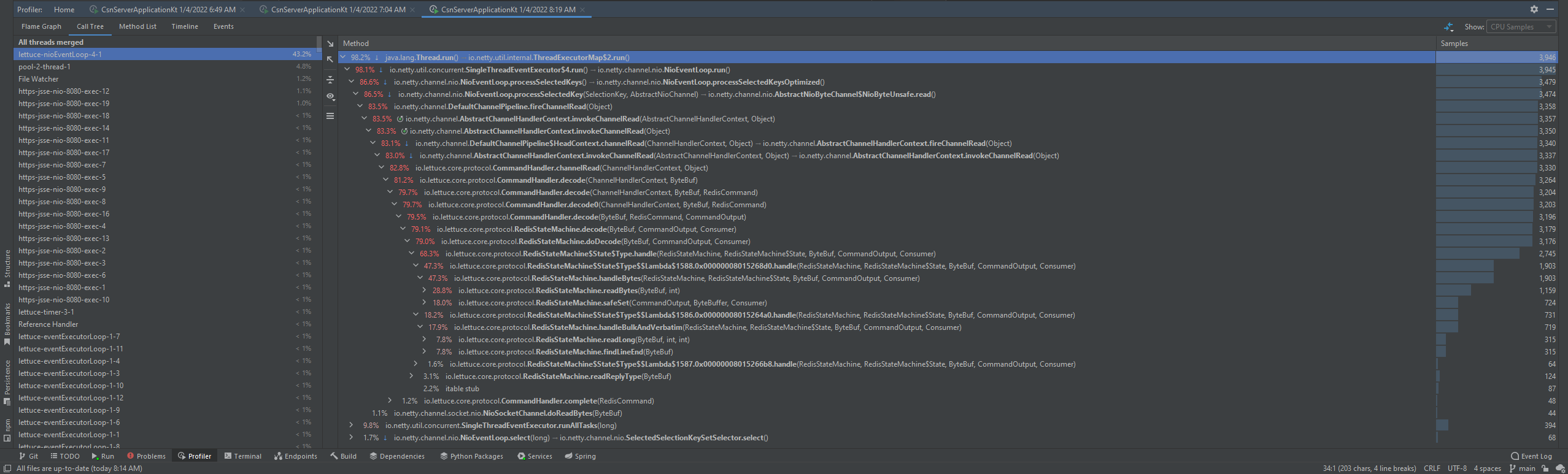This screenshot has height=474, width=1568.
Task: Open the CPU Samples show dropdown
Action: [x=1521, y=27]
